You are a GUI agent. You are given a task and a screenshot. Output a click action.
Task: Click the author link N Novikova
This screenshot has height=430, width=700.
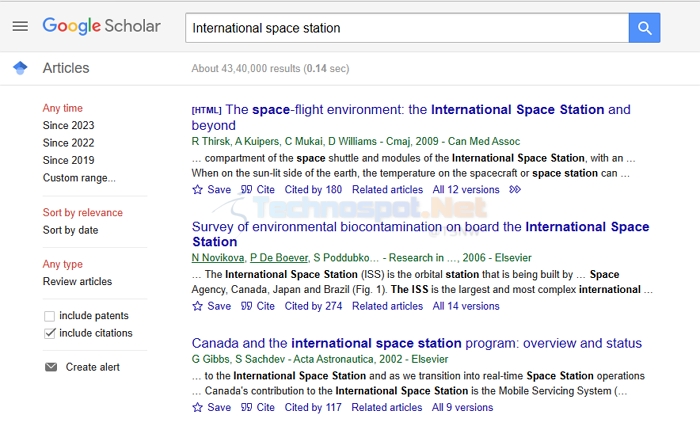[x=218, y=258]
